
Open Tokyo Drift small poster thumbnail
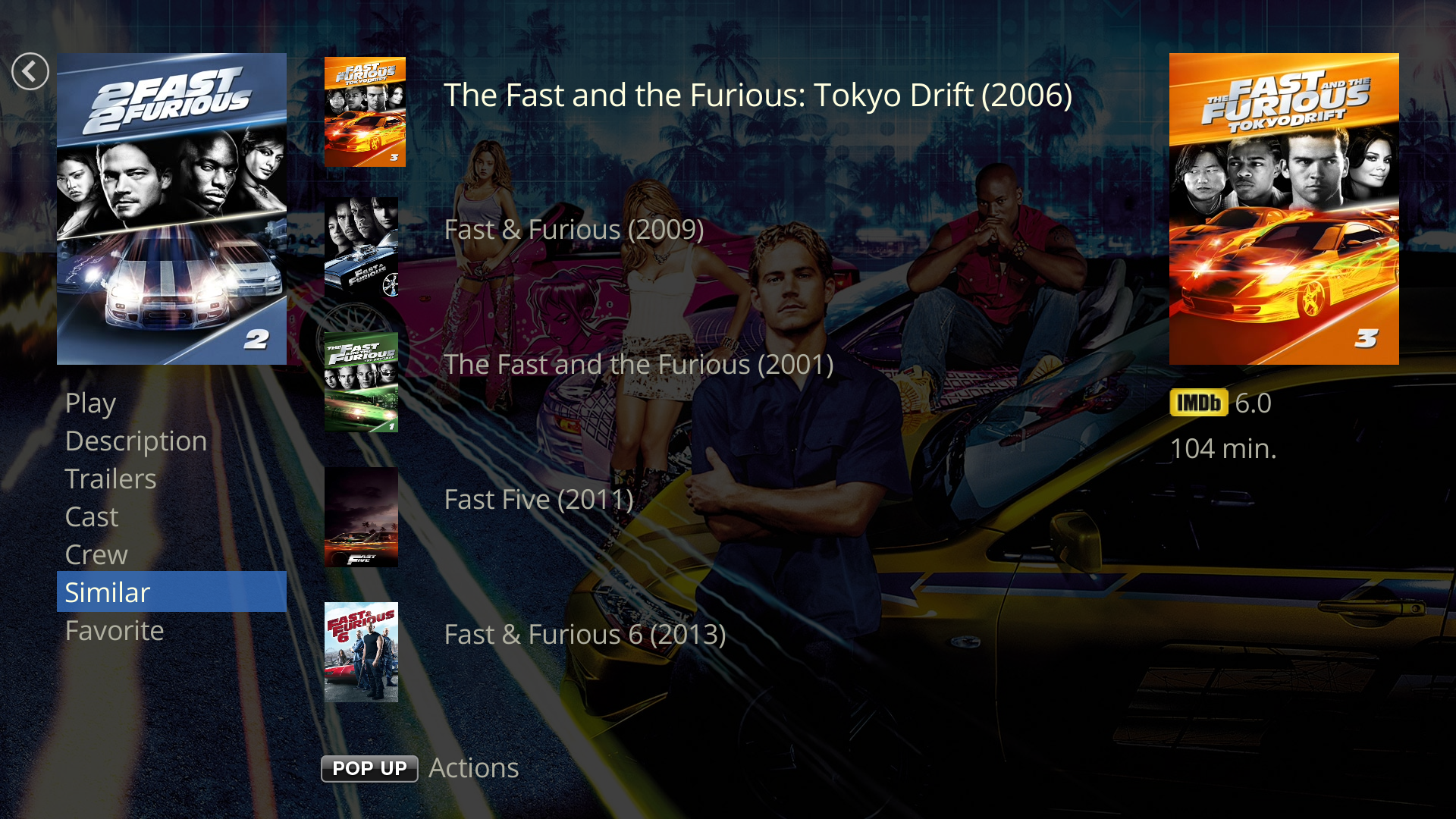click(365, 111)
